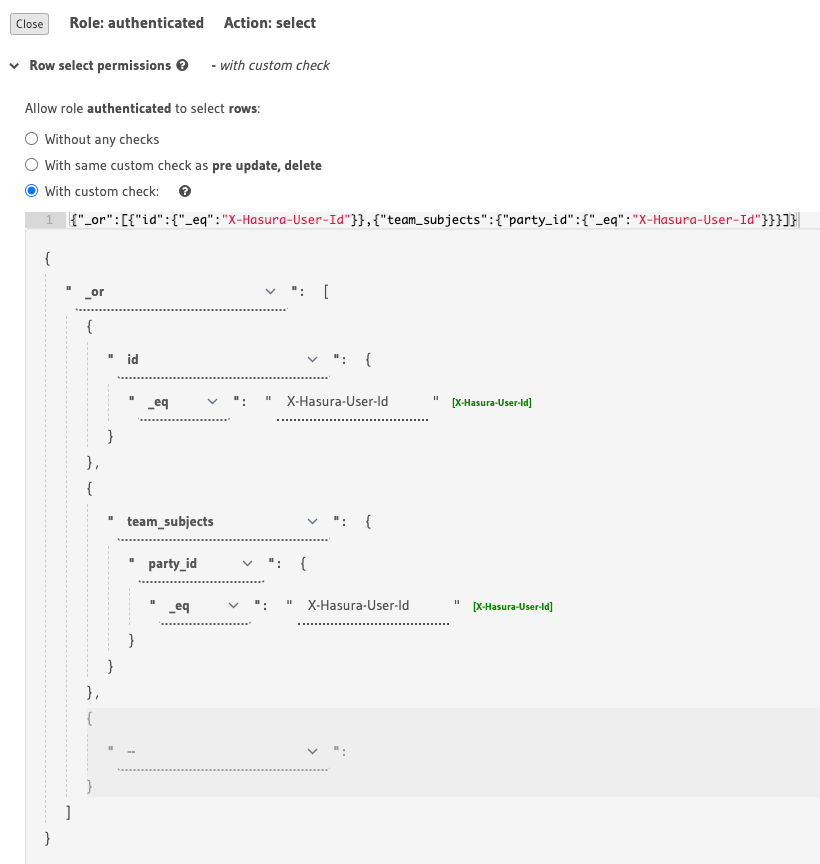Click the Close button
Screen dimensions: 820x864
(30, 24)
